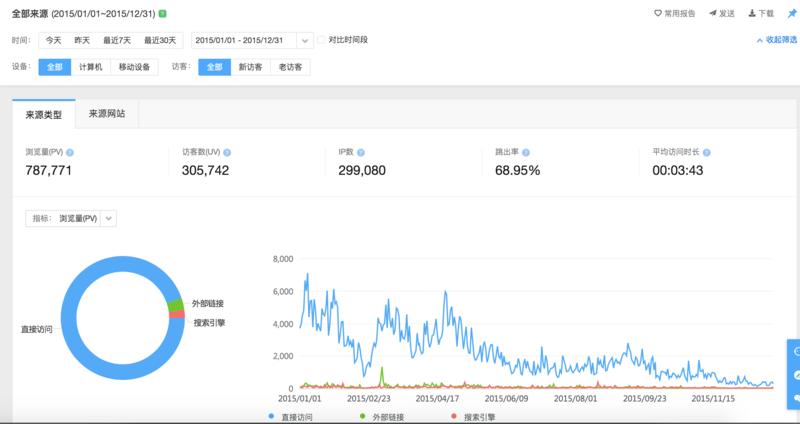Click the 全部来源 page title
The height and width of the screenshot is (424, 800).
[x=30, y=14]
